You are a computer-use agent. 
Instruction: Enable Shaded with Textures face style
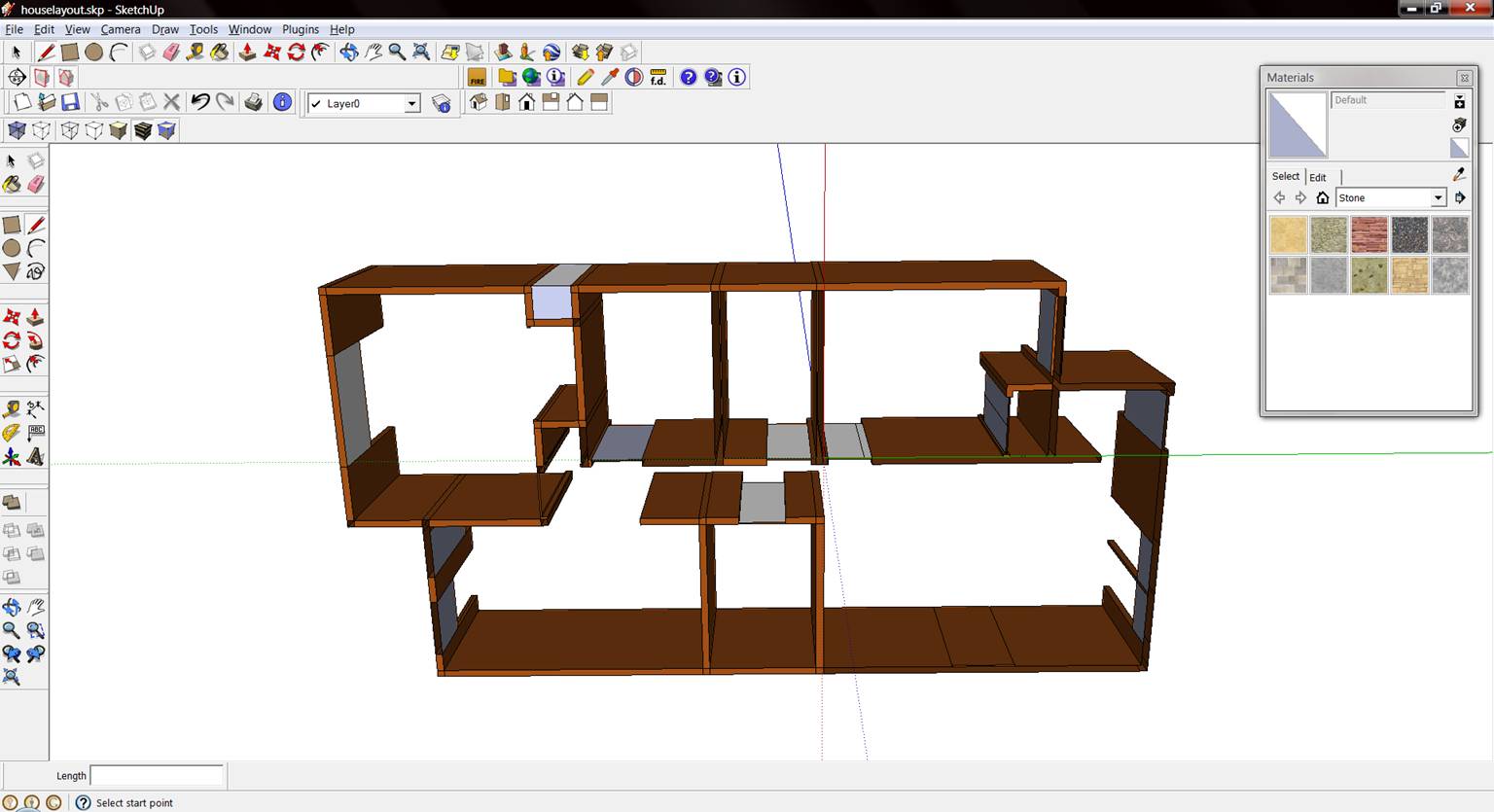pyautogui.click(x=143, y=130)
